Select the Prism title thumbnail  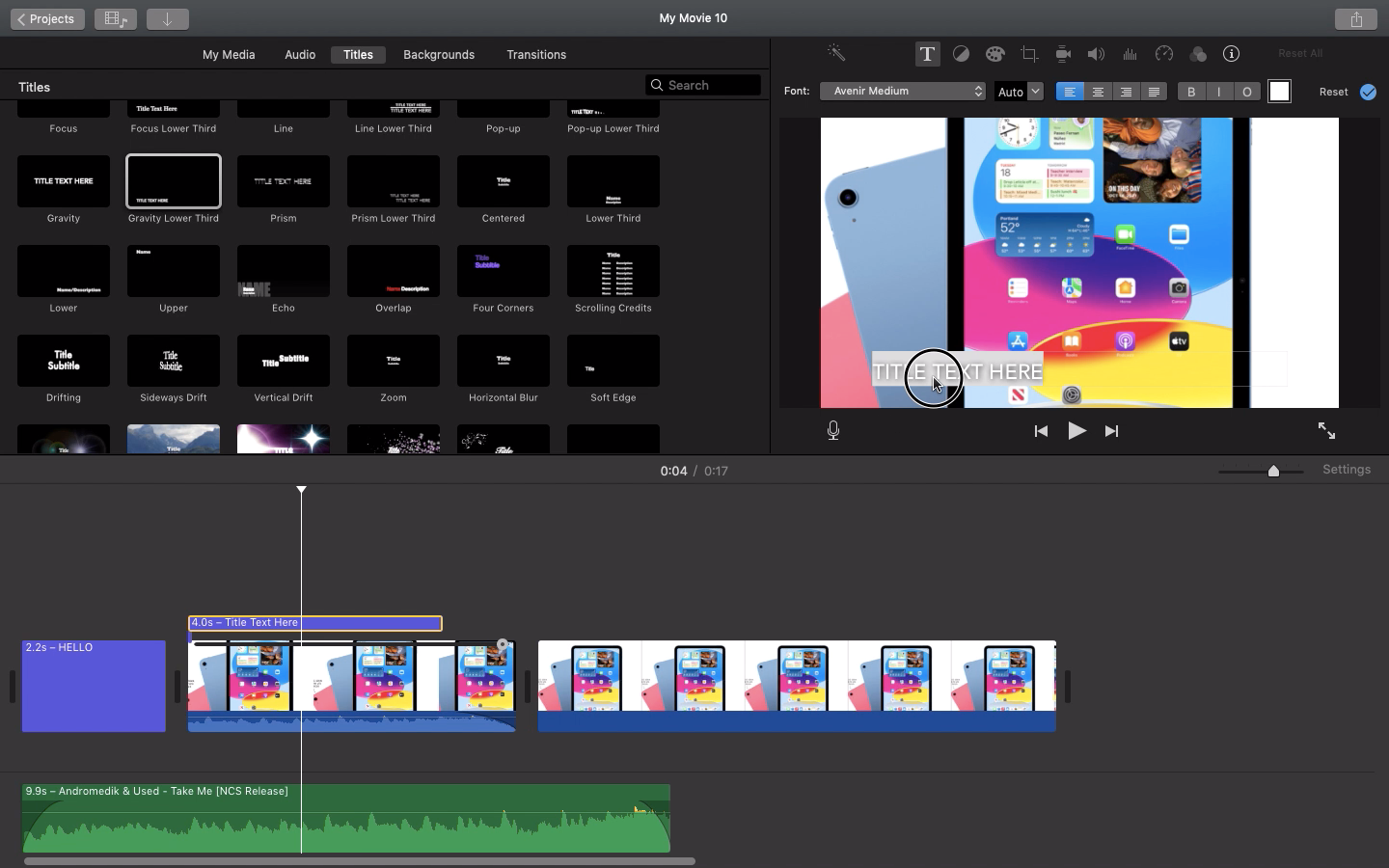[284, 181]
